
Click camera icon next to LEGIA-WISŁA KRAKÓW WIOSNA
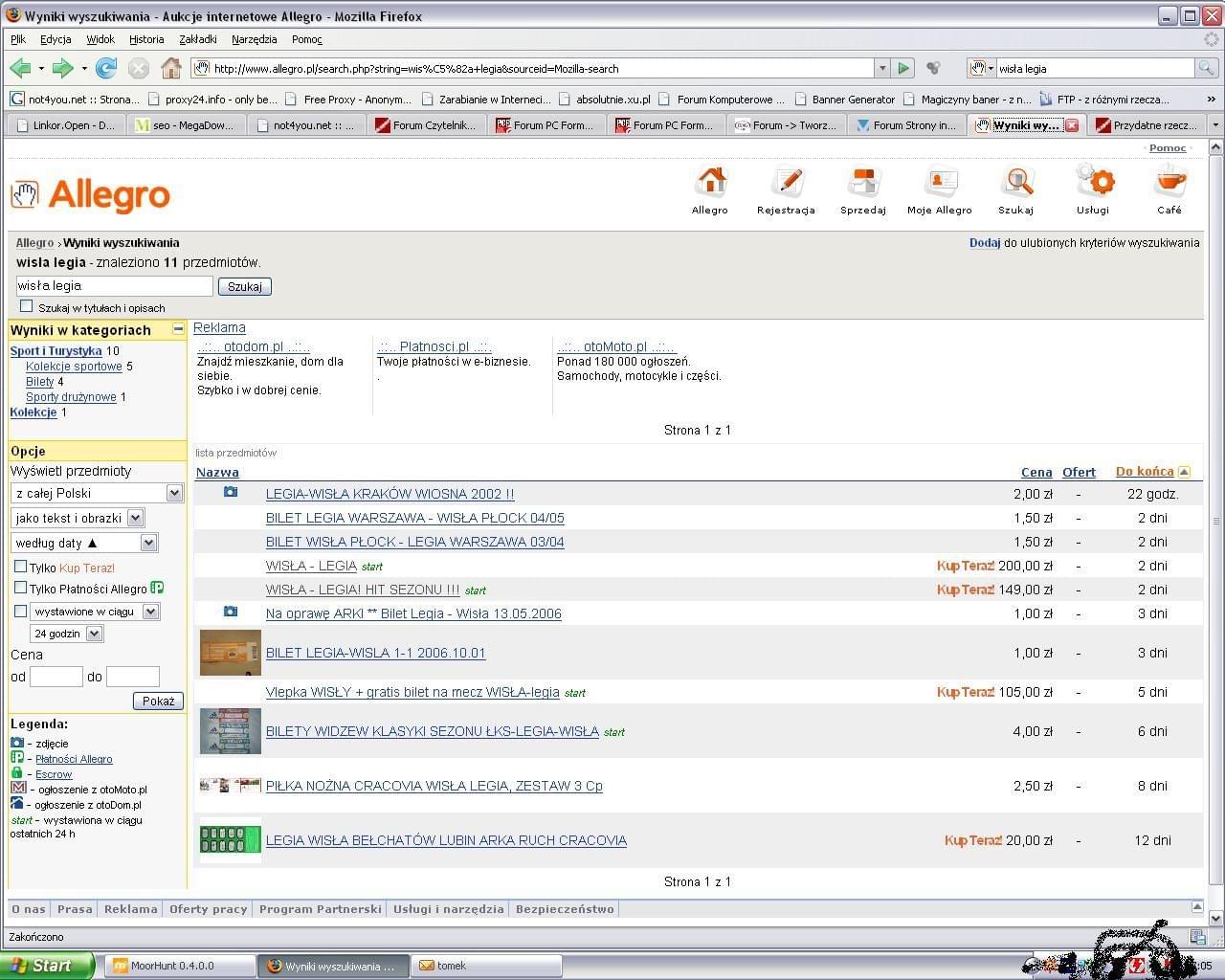point(230,492)
